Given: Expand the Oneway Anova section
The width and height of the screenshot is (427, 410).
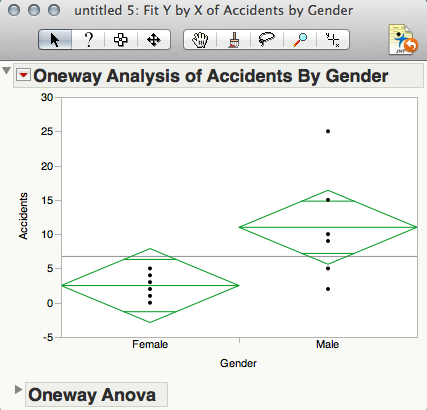Looking at the screenshot, I should [18, 389].
